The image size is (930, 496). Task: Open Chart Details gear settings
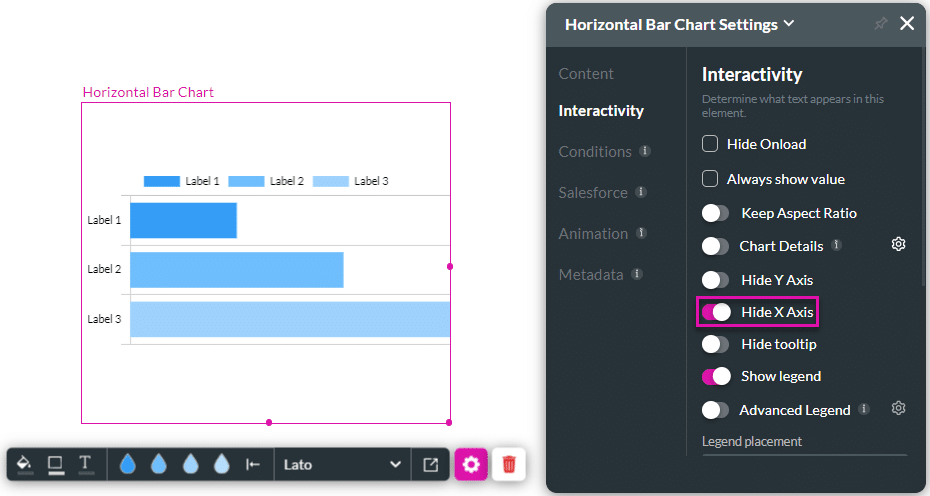pos(898,244)
